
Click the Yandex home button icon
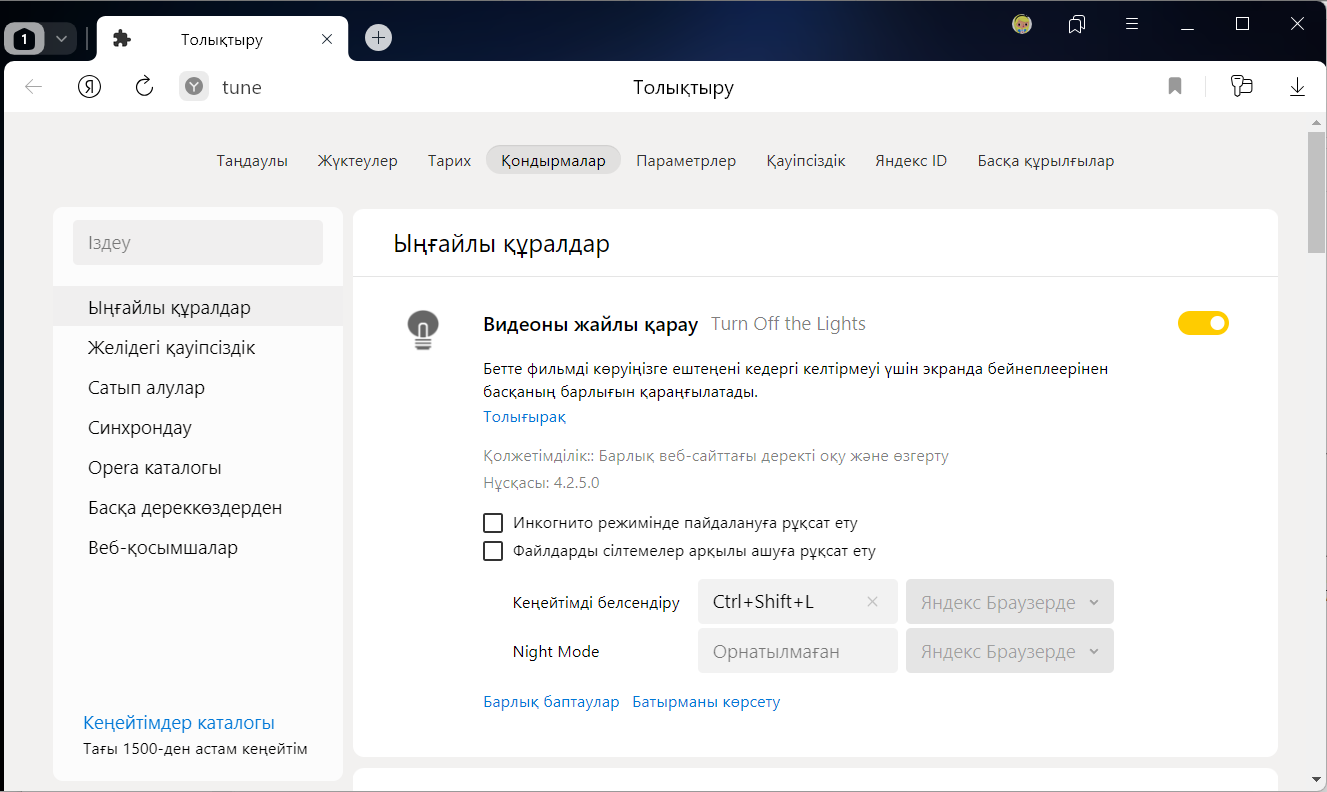pyautogui.click(x=90, y=87)
